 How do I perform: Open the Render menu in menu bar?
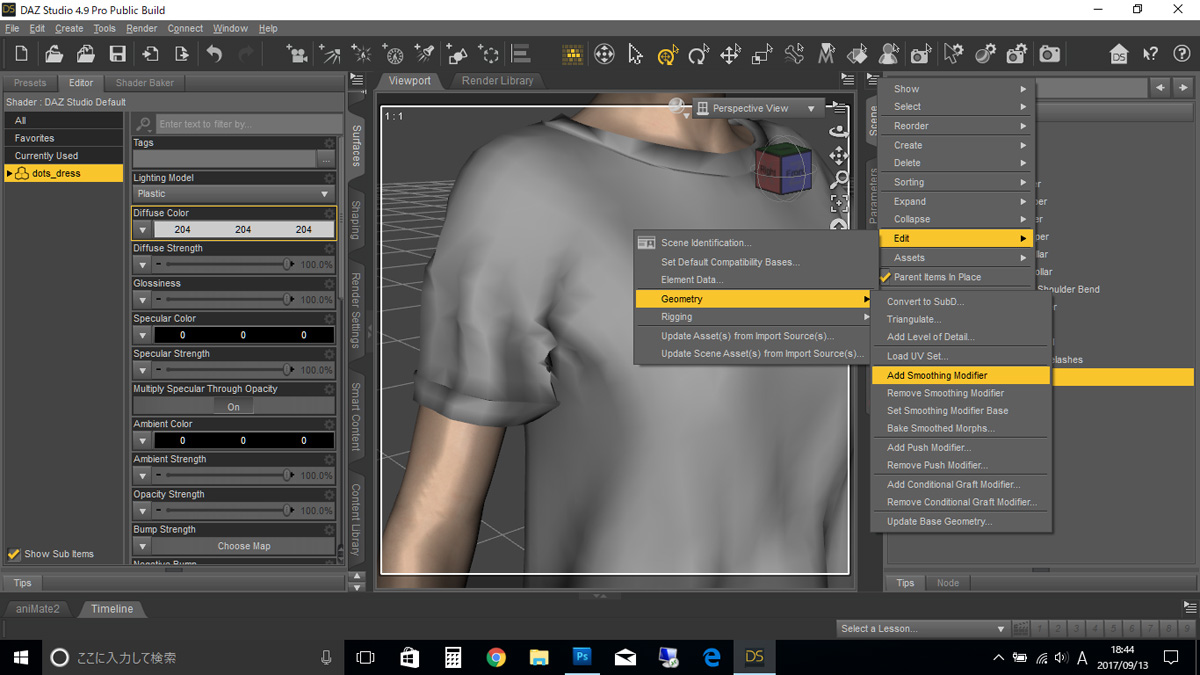pos(141,29)
